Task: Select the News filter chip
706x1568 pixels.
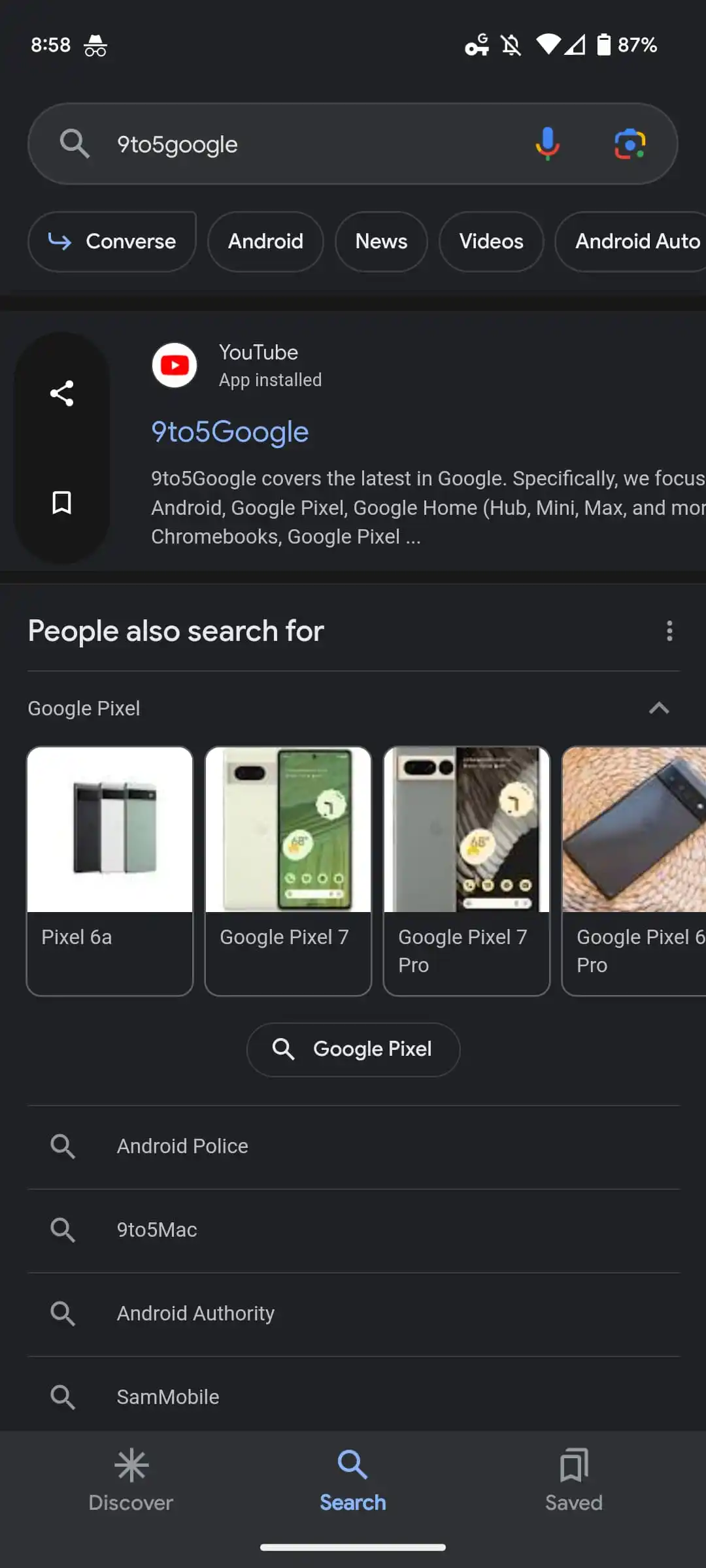Action: click(381, 242)
